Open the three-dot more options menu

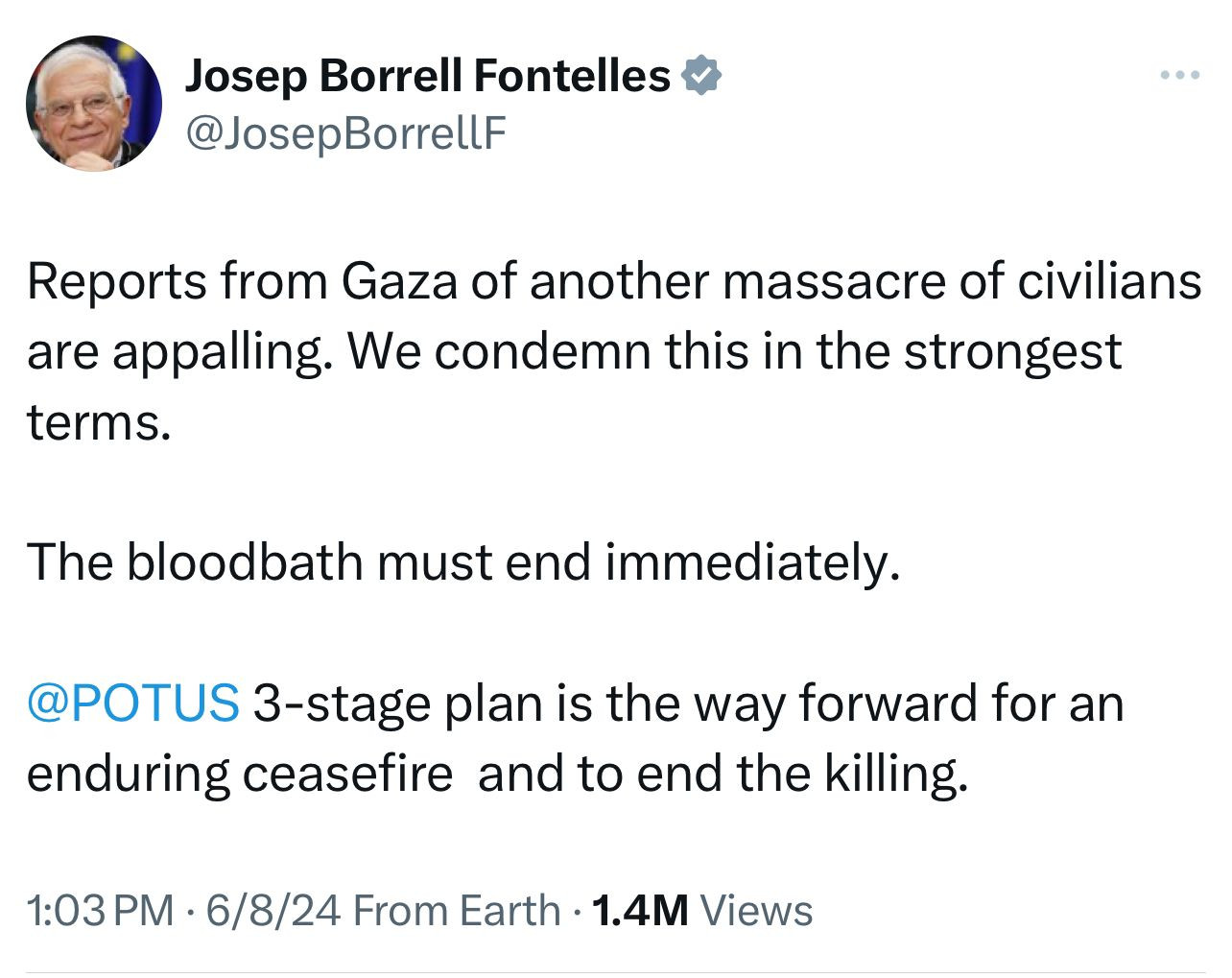click(x=1179, y=75)
